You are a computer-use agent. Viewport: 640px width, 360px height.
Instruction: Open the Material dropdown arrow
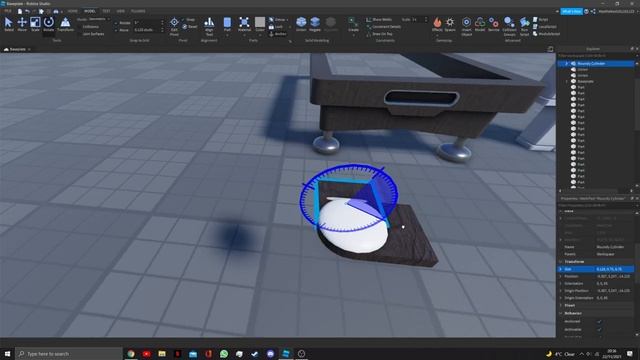pos(244,35)
